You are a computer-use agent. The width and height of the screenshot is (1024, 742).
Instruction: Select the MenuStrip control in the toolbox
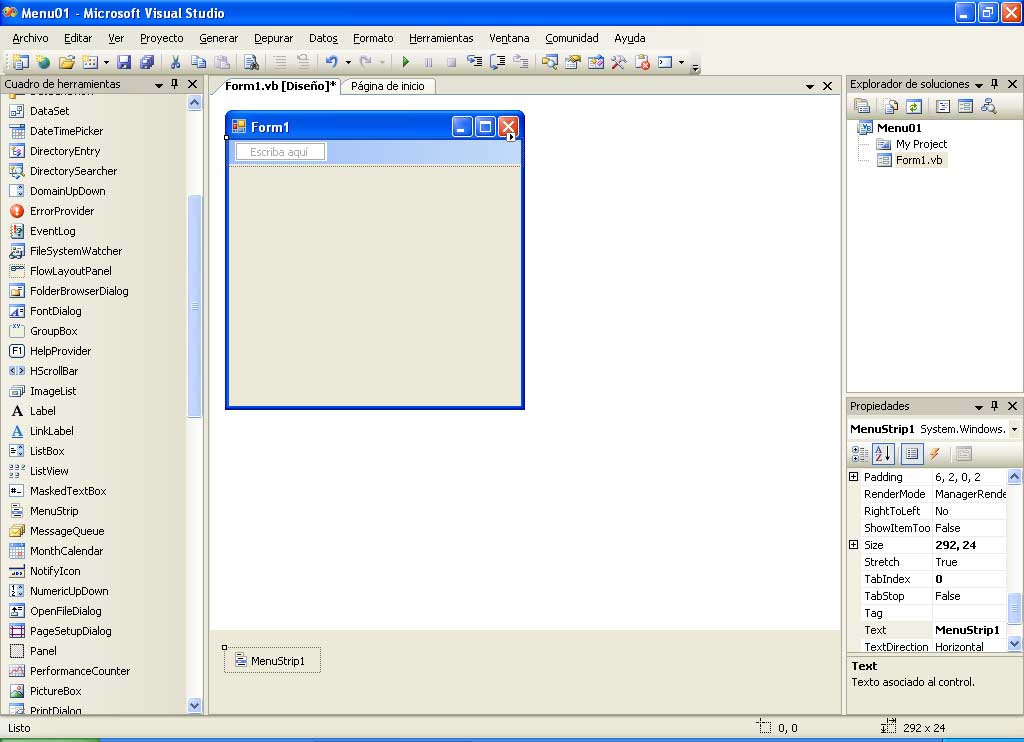tap(53, 511)
